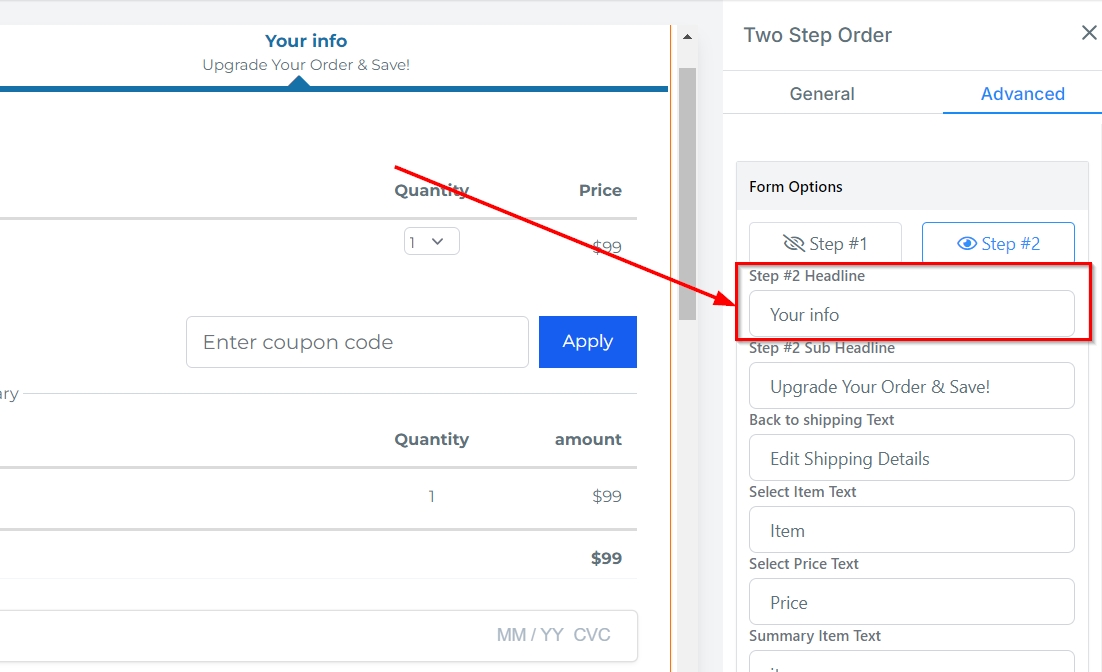
Task: Click the card CVC field
Action: (x=590, y=635)
